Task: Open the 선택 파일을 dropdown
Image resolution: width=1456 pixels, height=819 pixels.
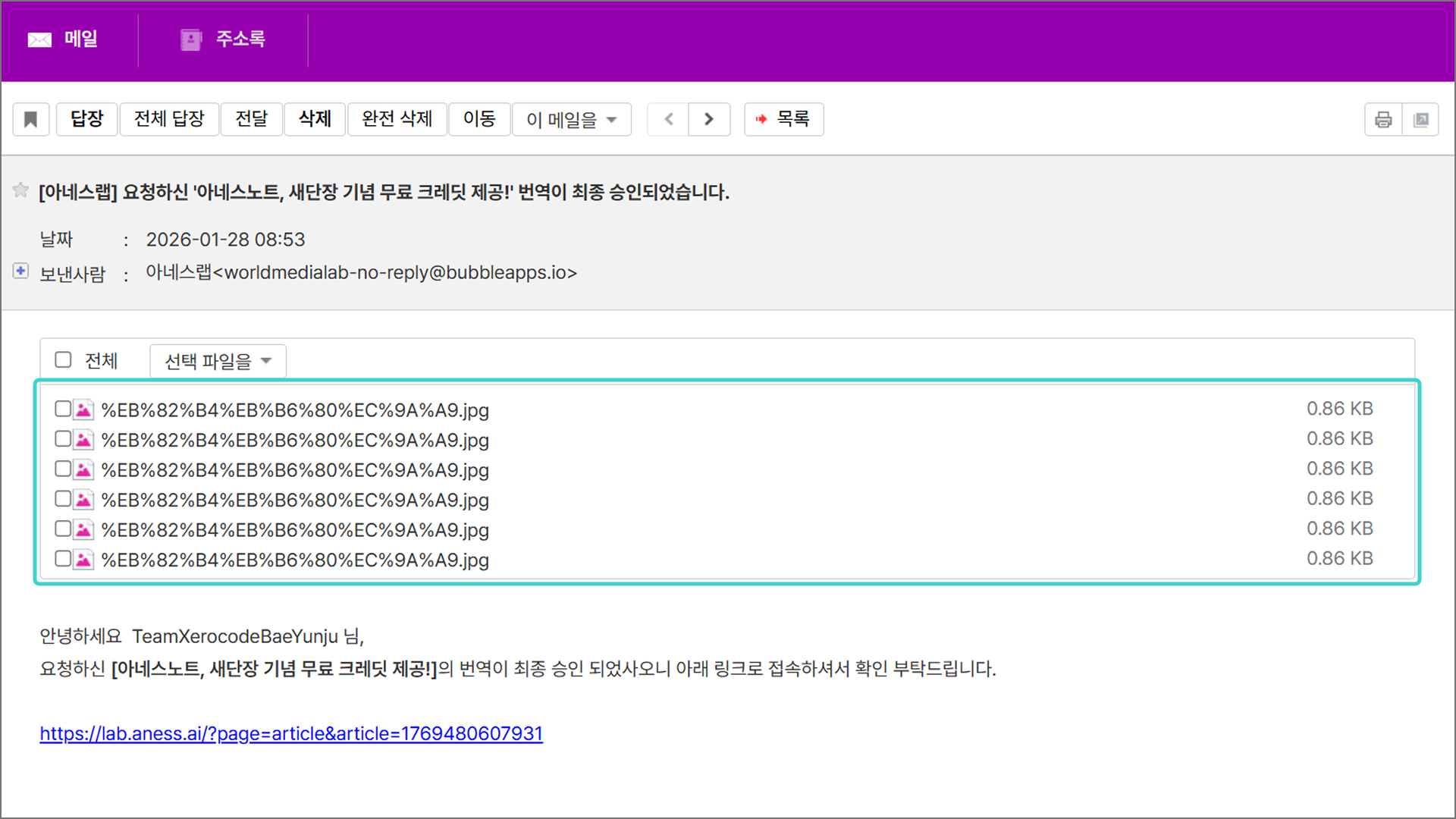Action: 218,361
